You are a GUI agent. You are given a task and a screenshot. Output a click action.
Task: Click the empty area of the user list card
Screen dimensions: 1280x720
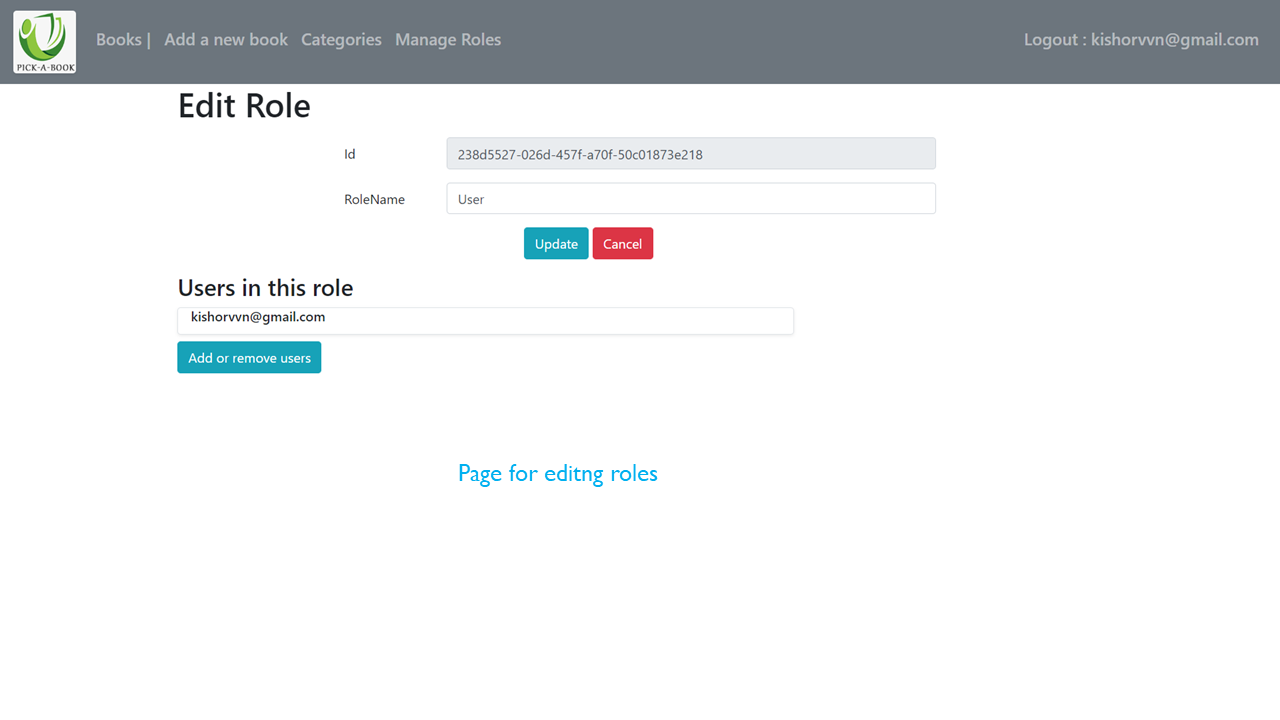(x=560, y=320)
